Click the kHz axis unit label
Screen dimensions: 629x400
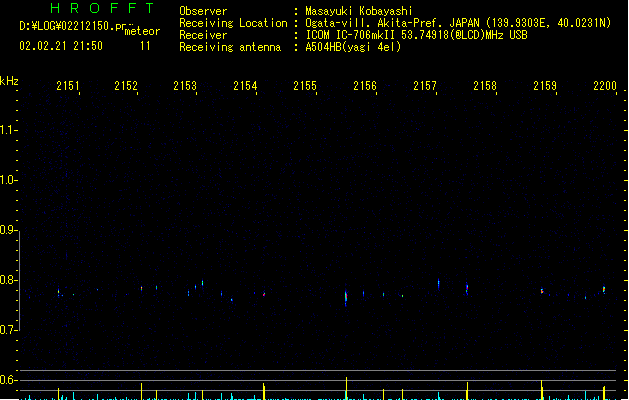[9, 81]
